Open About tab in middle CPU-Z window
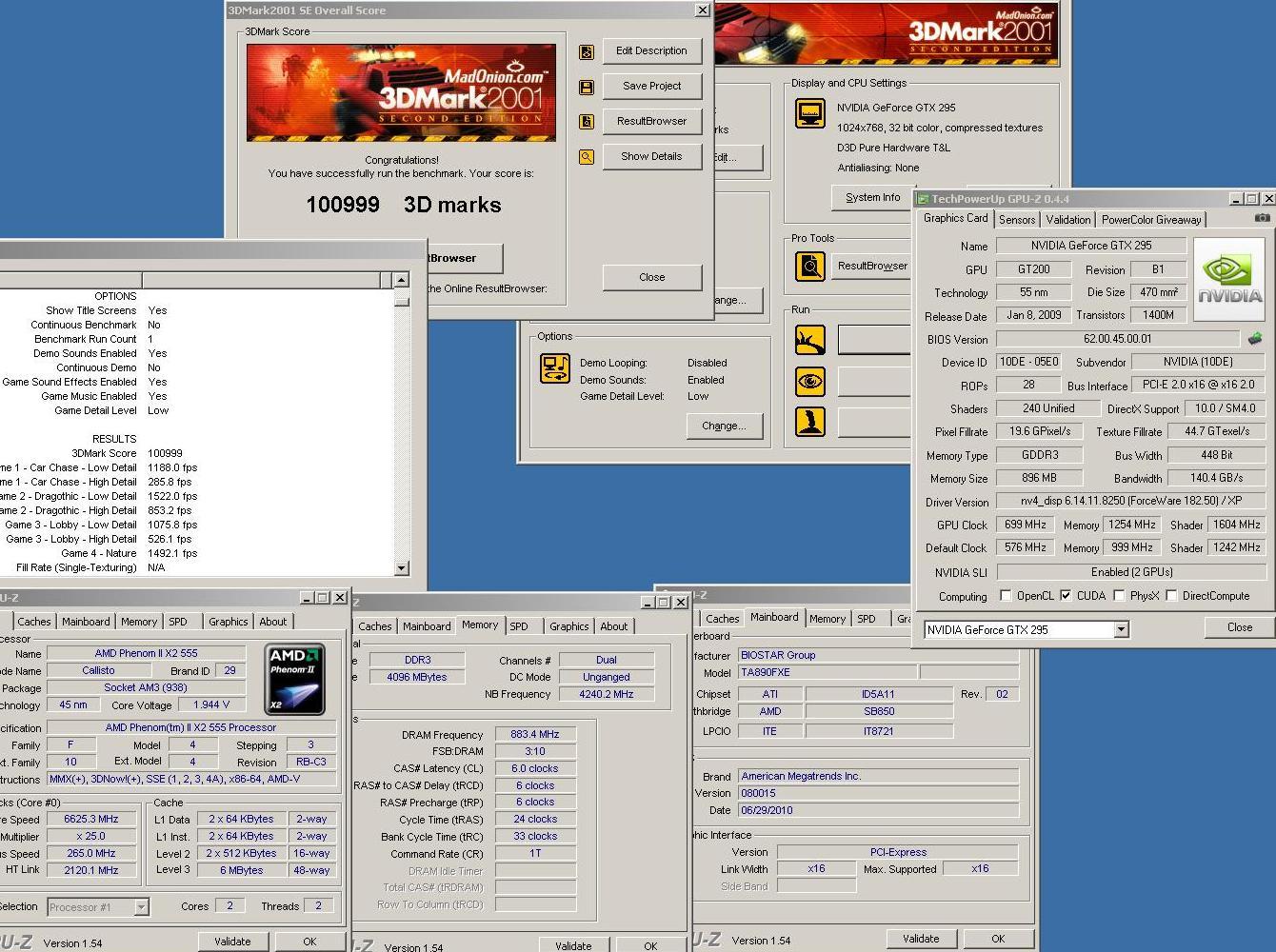Screen dimensions: 1276x952 point(613,626)
